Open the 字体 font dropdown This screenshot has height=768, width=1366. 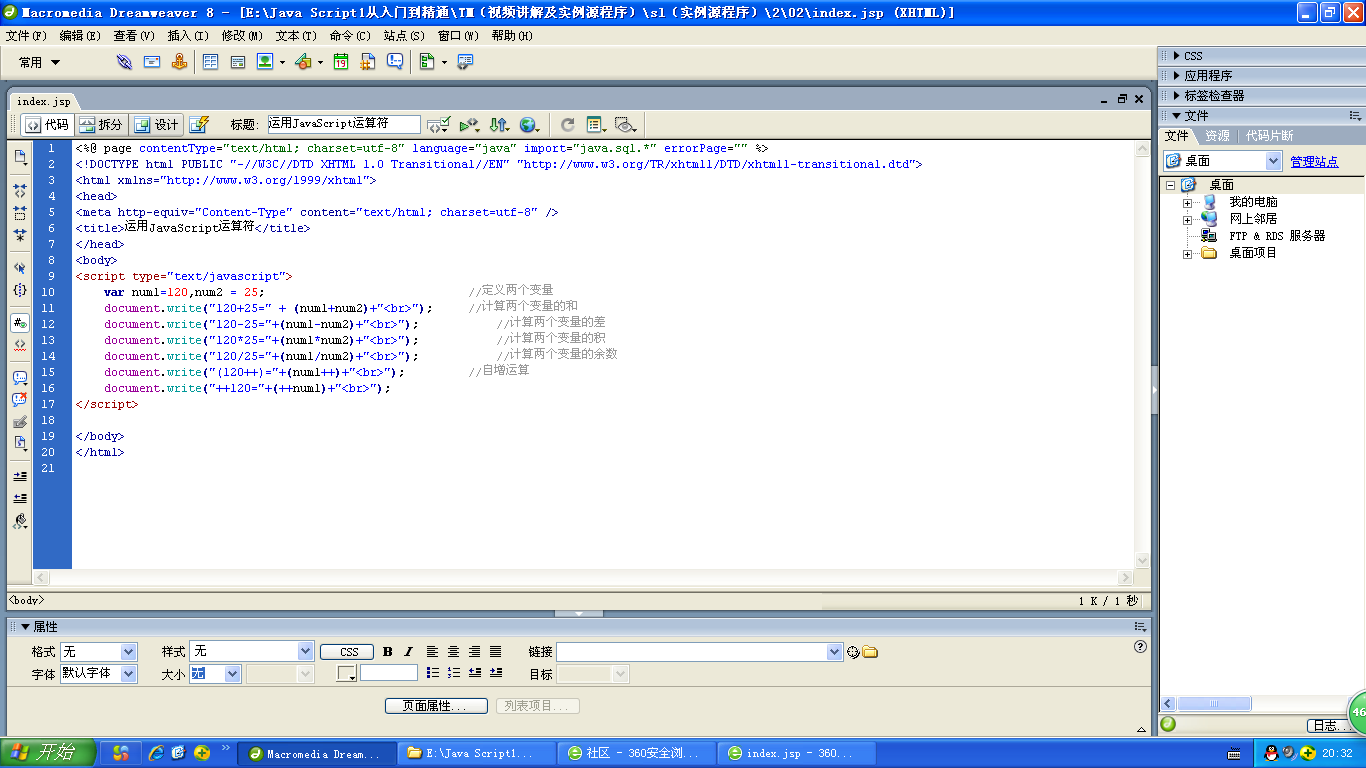click(128, 674)
